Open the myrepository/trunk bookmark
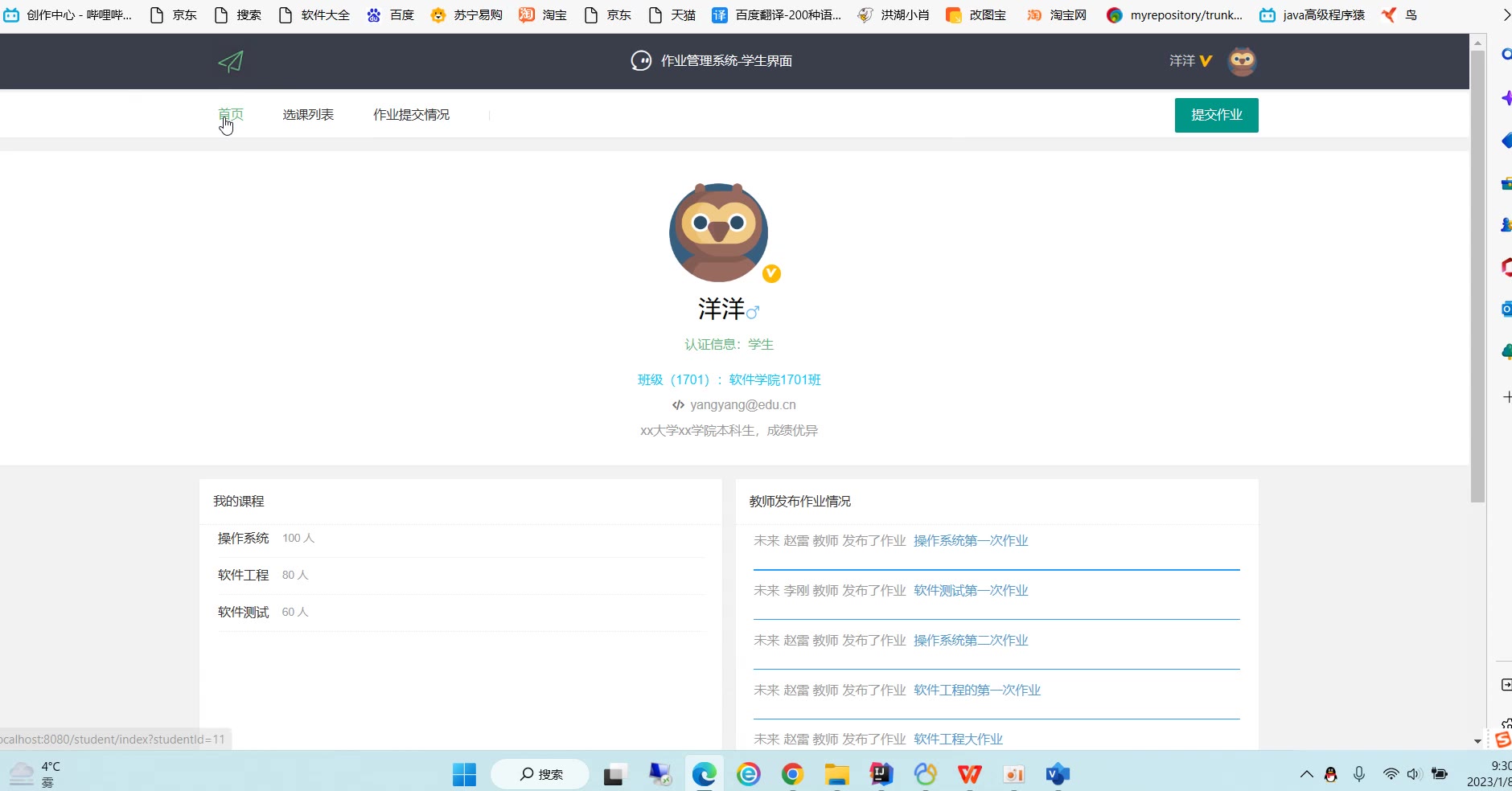The image size is (1512, 791). pyautogui.click(x=1175, y=15)
